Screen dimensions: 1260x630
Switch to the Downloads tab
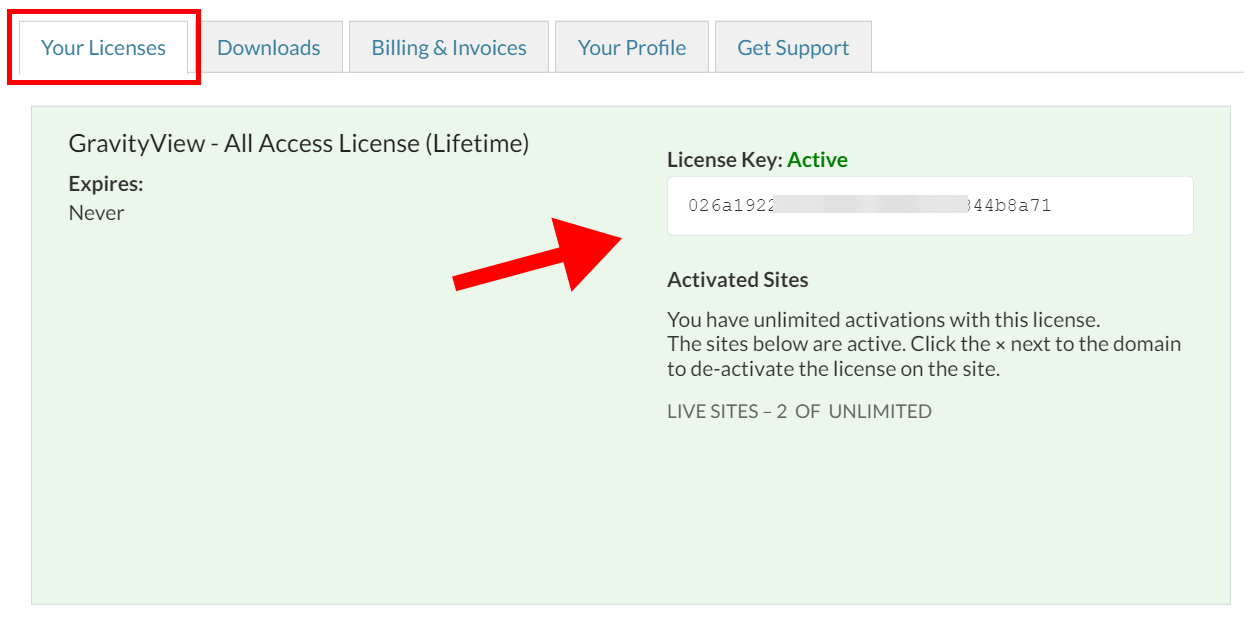pos(269,47)
